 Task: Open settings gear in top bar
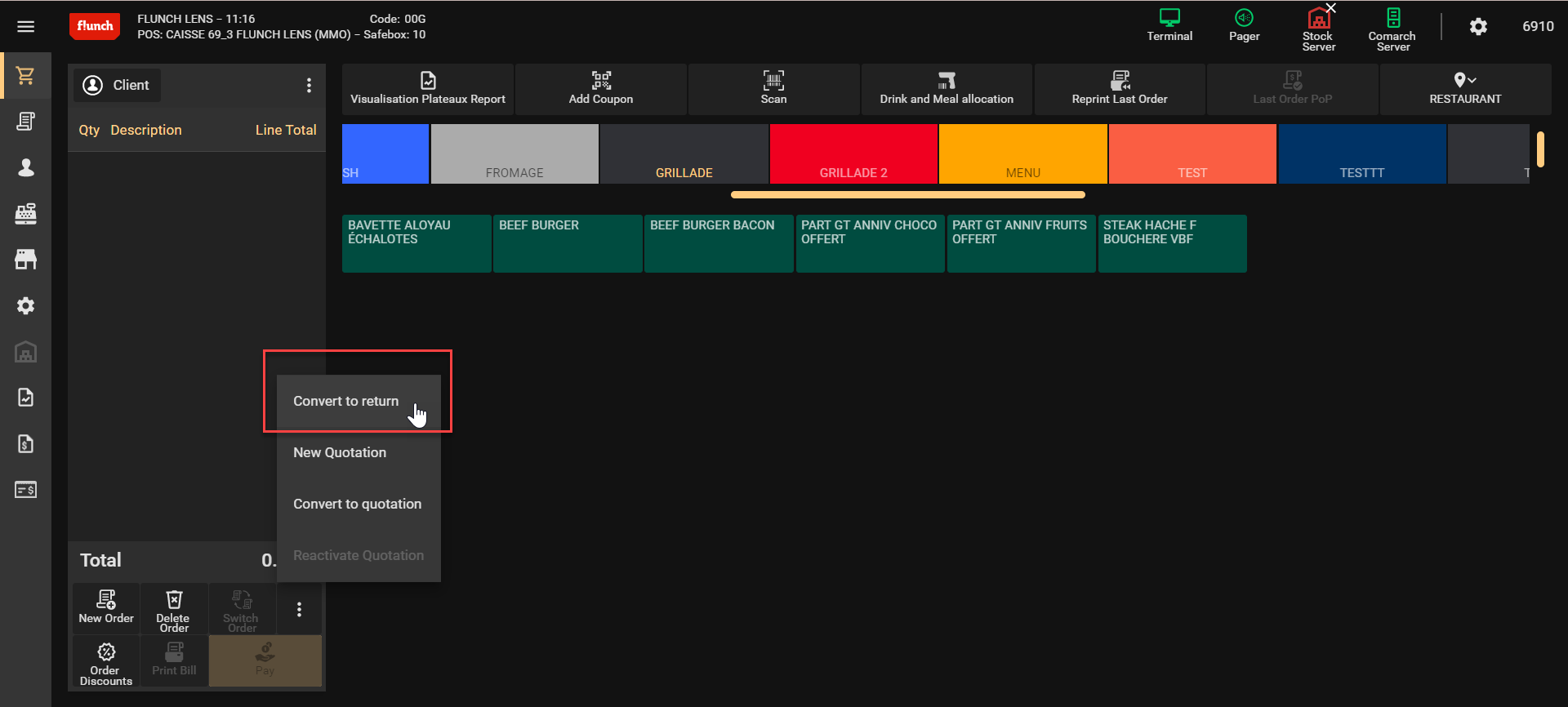point(1477,27)
